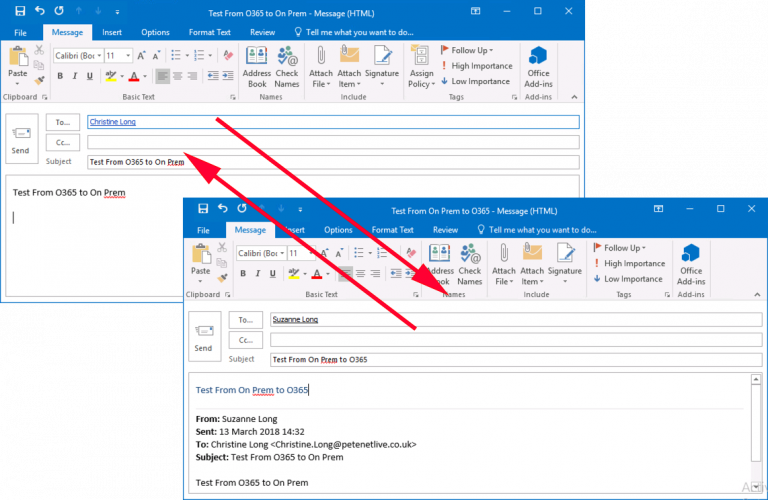Screen dimensions: 768x500
Task: Click Office Add-ins in front window
Action: 691,264
